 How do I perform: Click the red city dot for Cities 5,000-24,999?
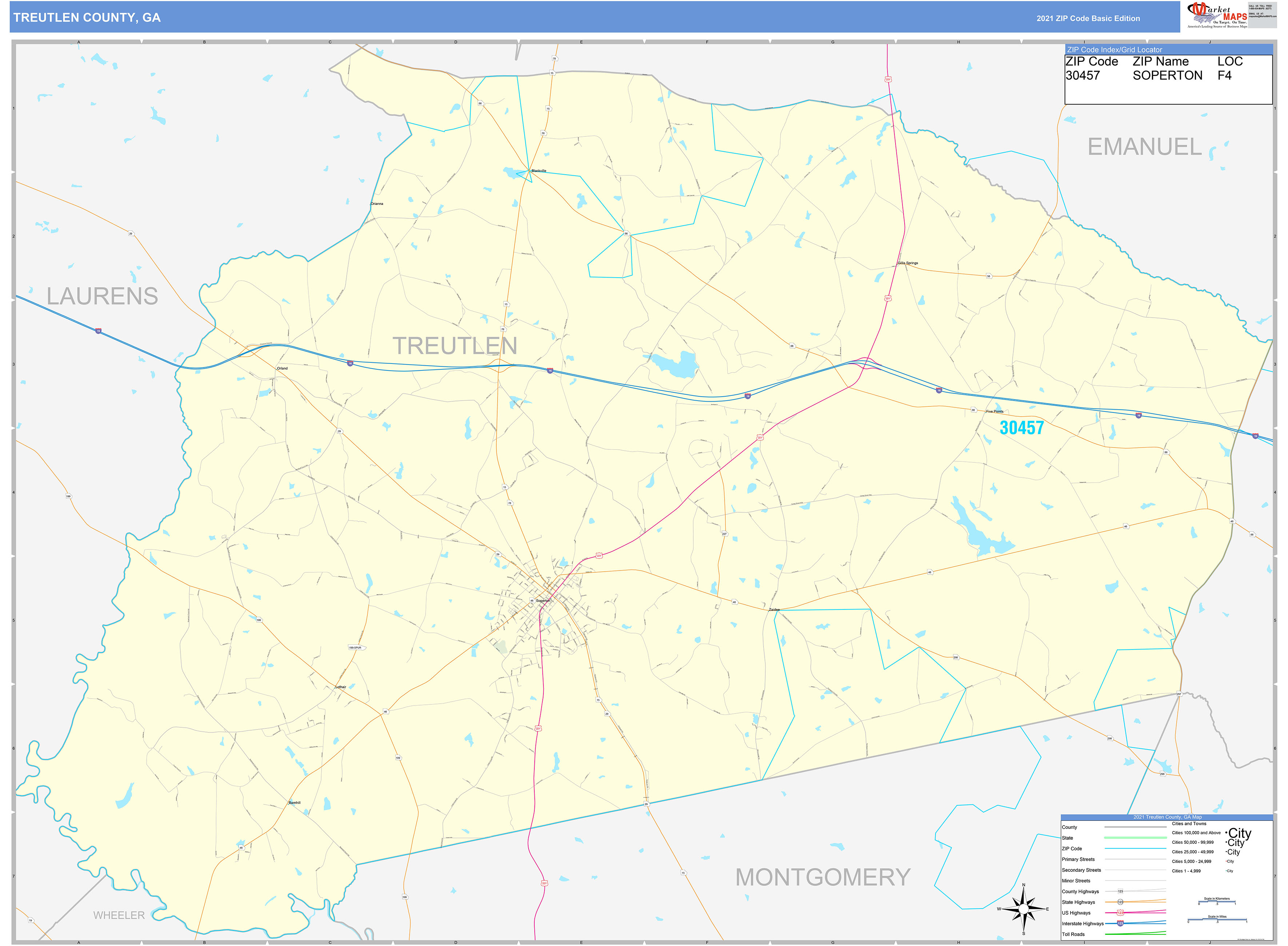(1226, 861)
